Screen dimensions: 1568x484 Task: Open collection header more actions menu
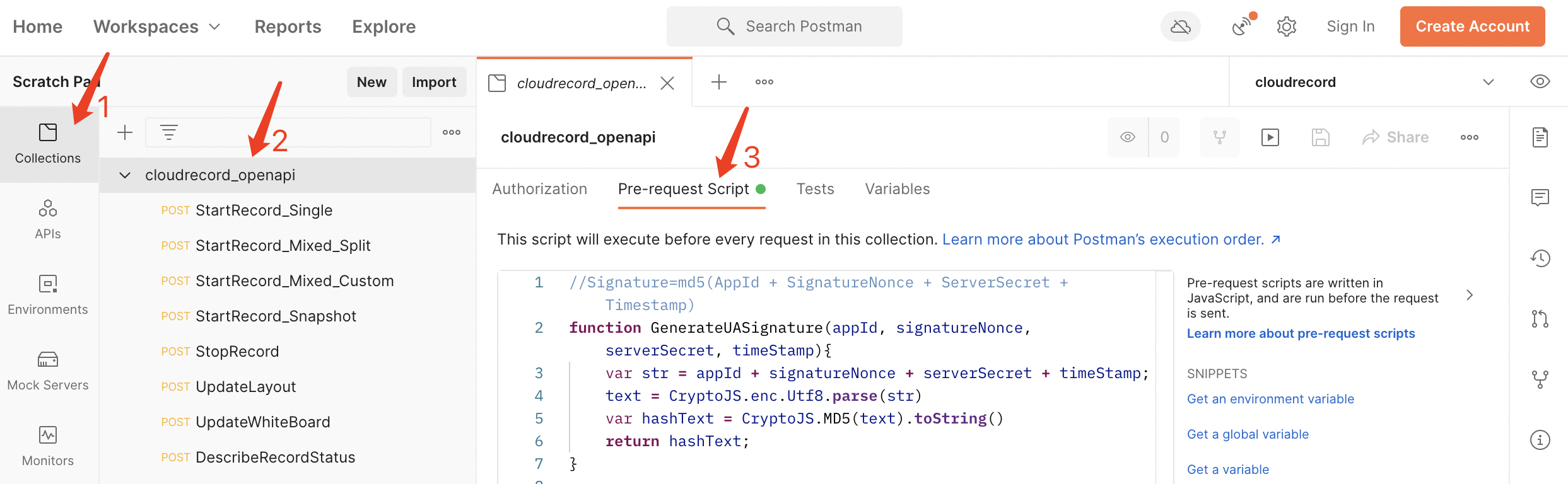click(1470, 137)
